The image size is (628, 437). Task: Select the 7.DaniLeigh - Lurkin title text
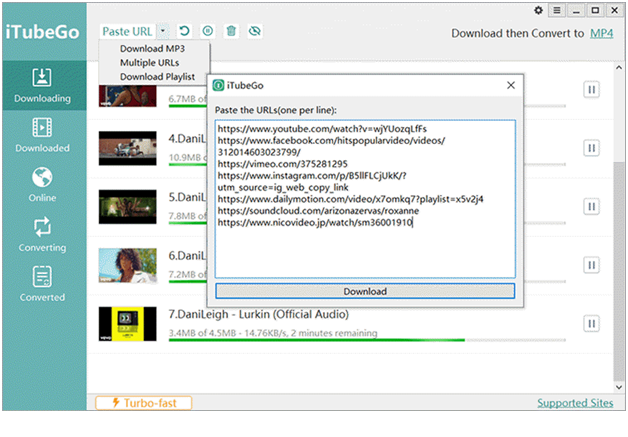pos(258,314)
